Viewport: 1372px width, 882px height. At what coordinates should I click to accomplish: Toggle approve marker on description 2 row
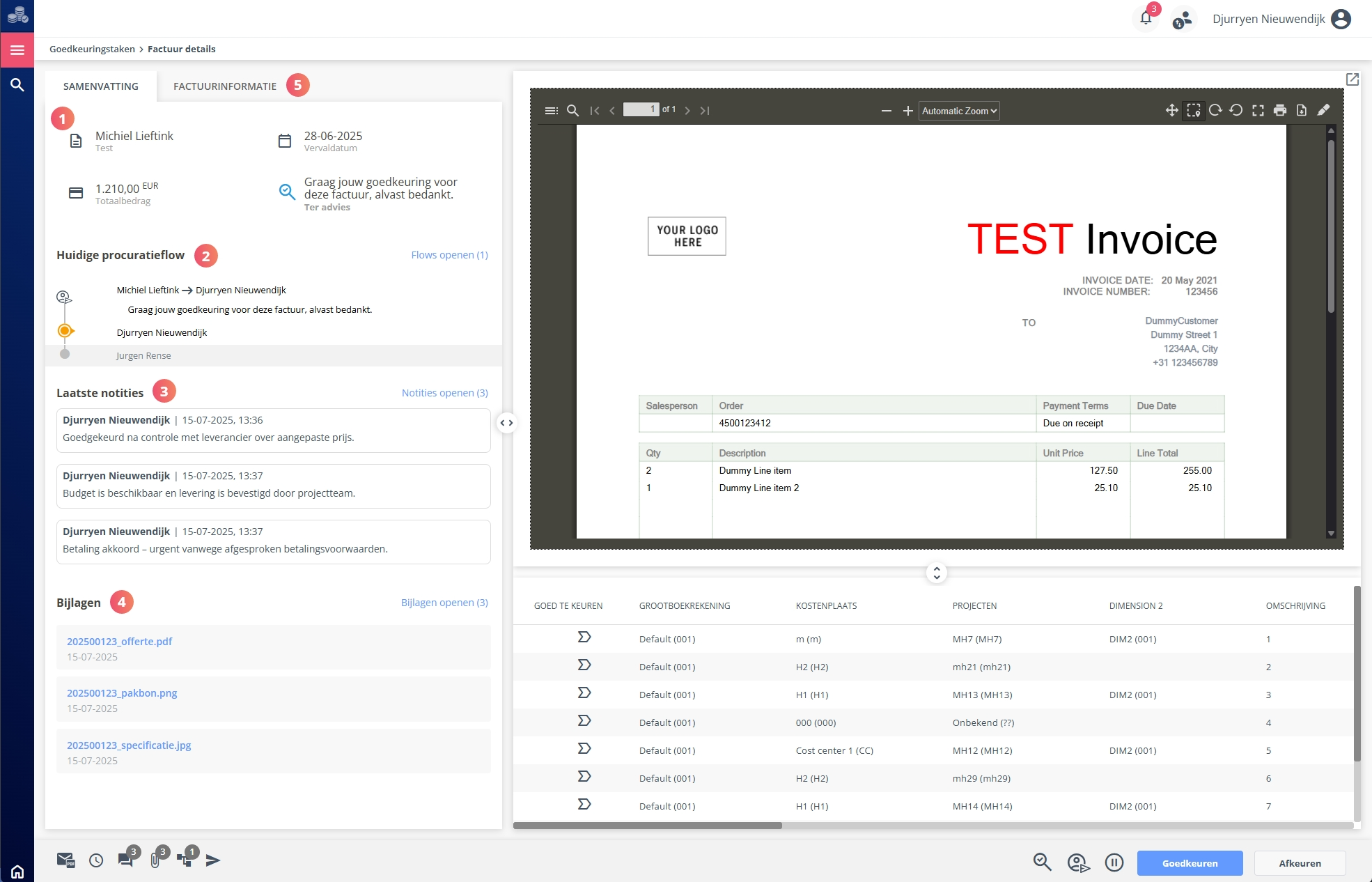coord(584,665)
